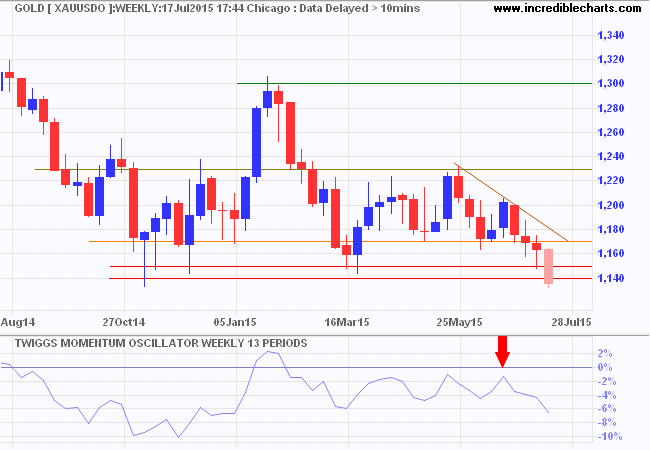Select the 28Jul15 date label
Image resolution: width=650 pixels, height=450 pixels.
tap(571, 322)
